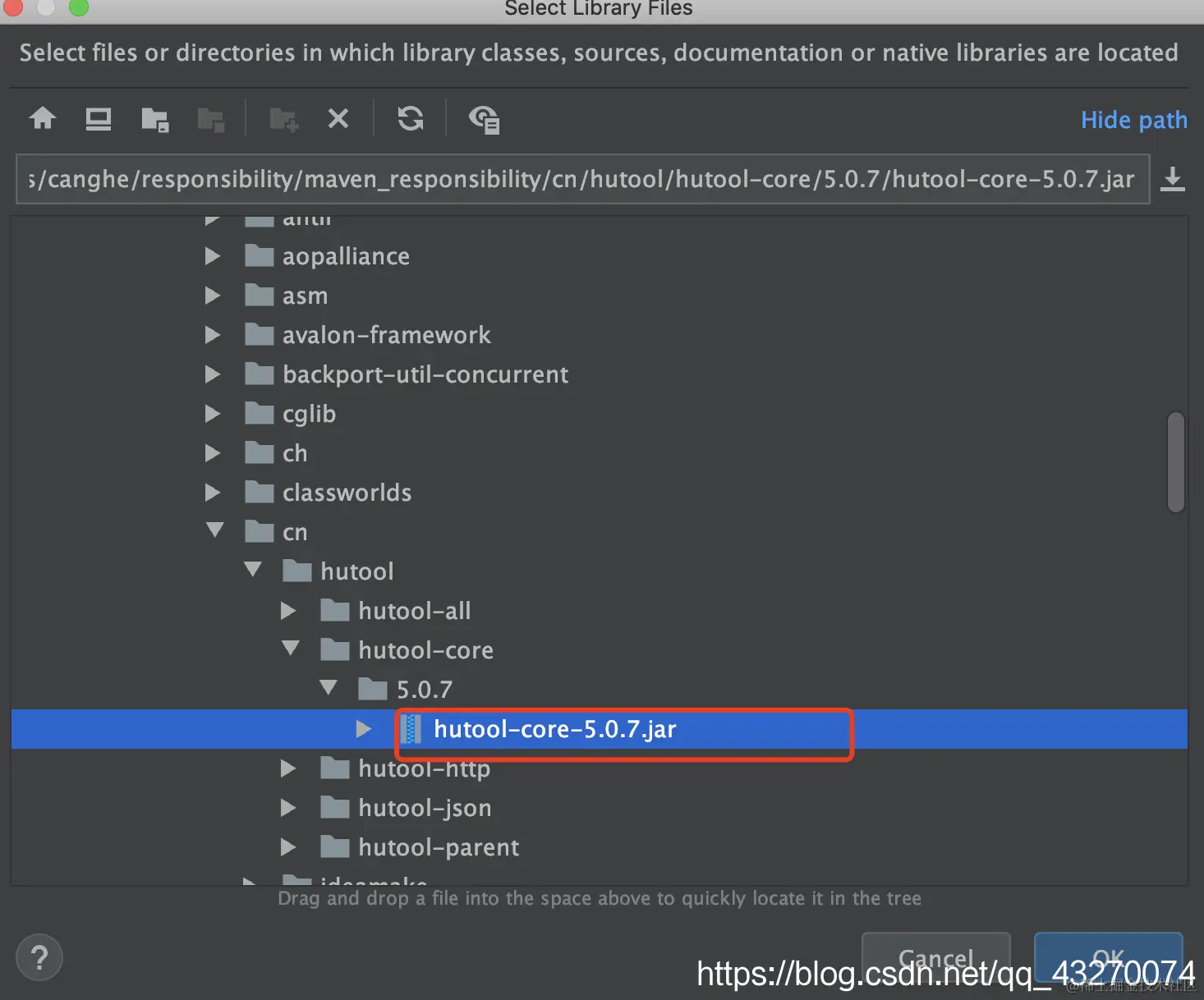Select the hutool-parent tree row
Viewport: 1204px width, 1000px height.
pyautogui.click(x=600, y=847)
